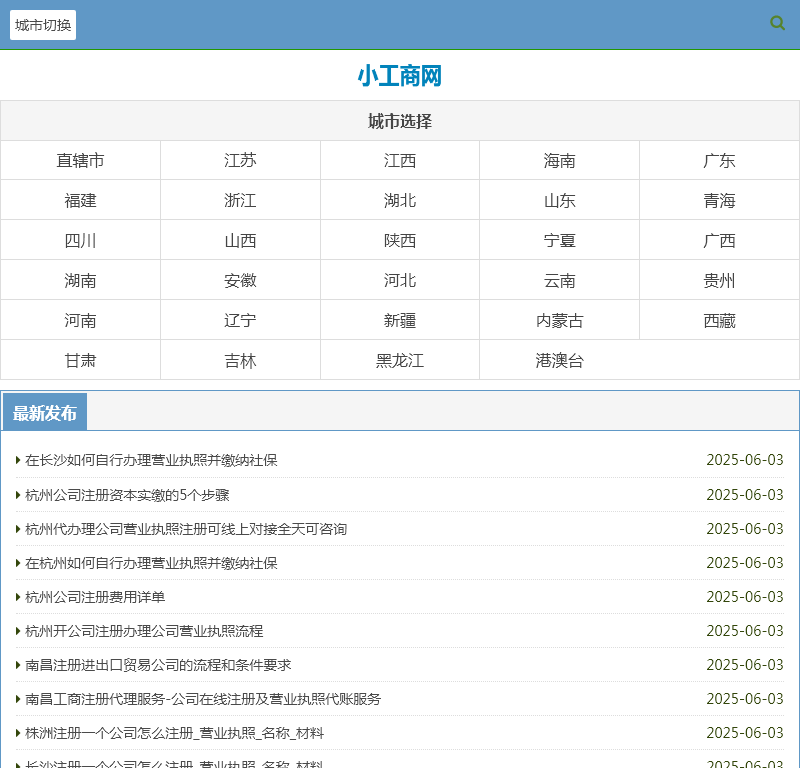This screenshot has height=768, width=800.
Task: Open article 在杭州如何自行办理营业执照并缴纳社保
Action: pos(151,563)
